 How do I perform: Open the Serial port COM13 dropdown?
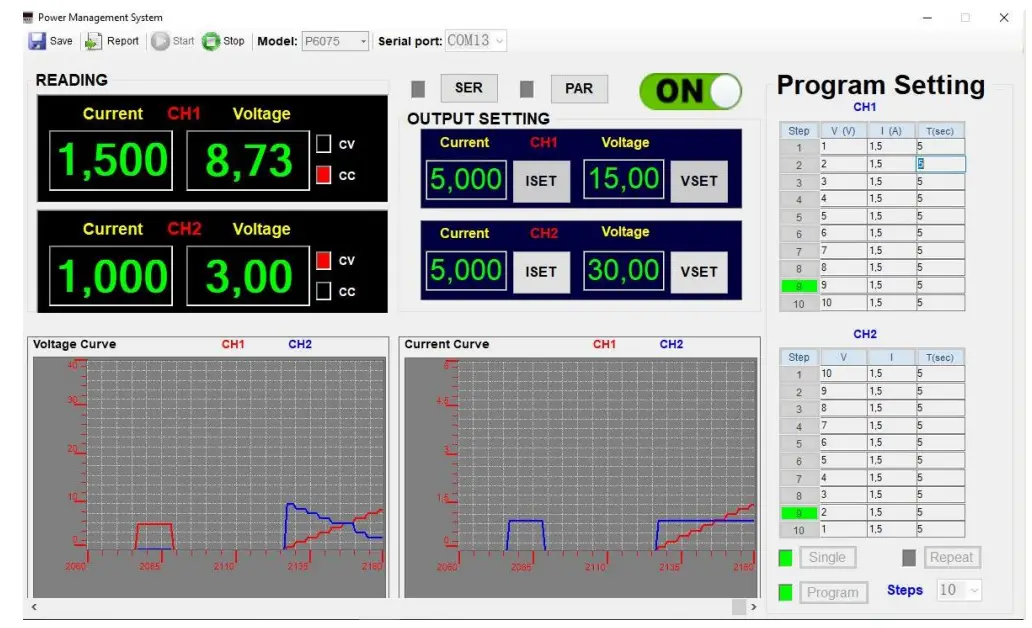[475, 41]
